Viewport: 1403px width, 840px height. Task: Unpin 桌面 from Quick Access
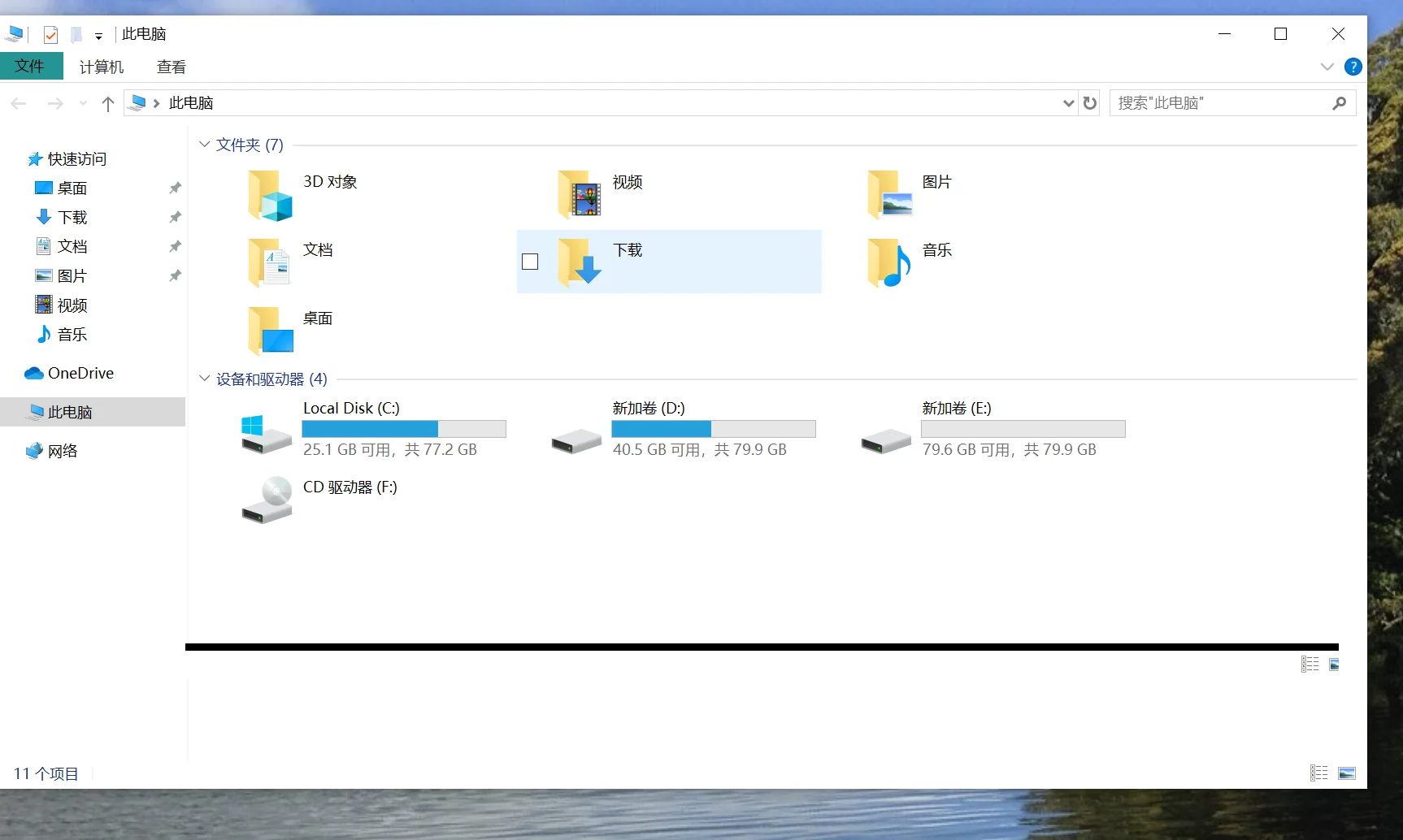[x=175, y=188]
